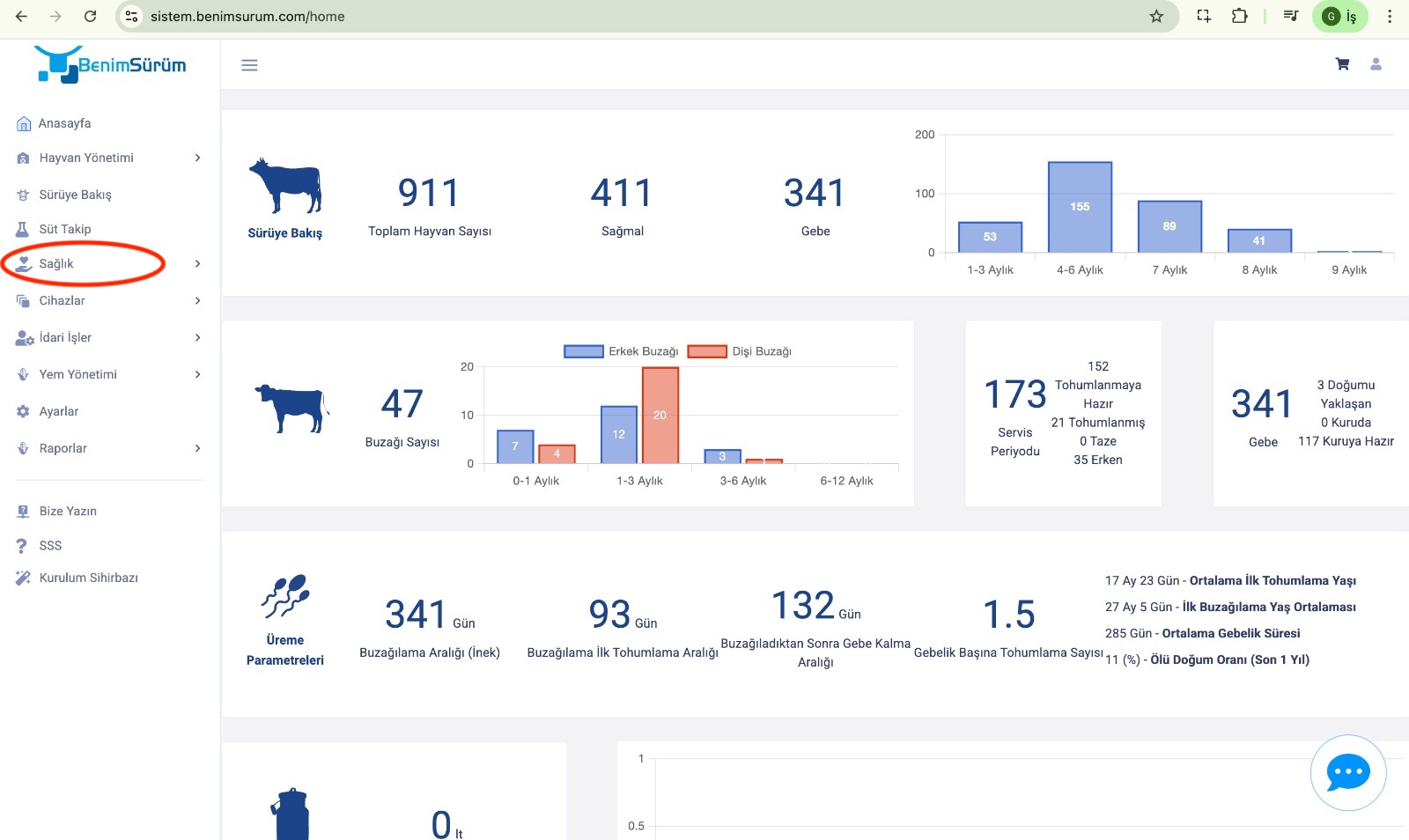Open Ayarlar in the sidebar

[x=59, y=411]
